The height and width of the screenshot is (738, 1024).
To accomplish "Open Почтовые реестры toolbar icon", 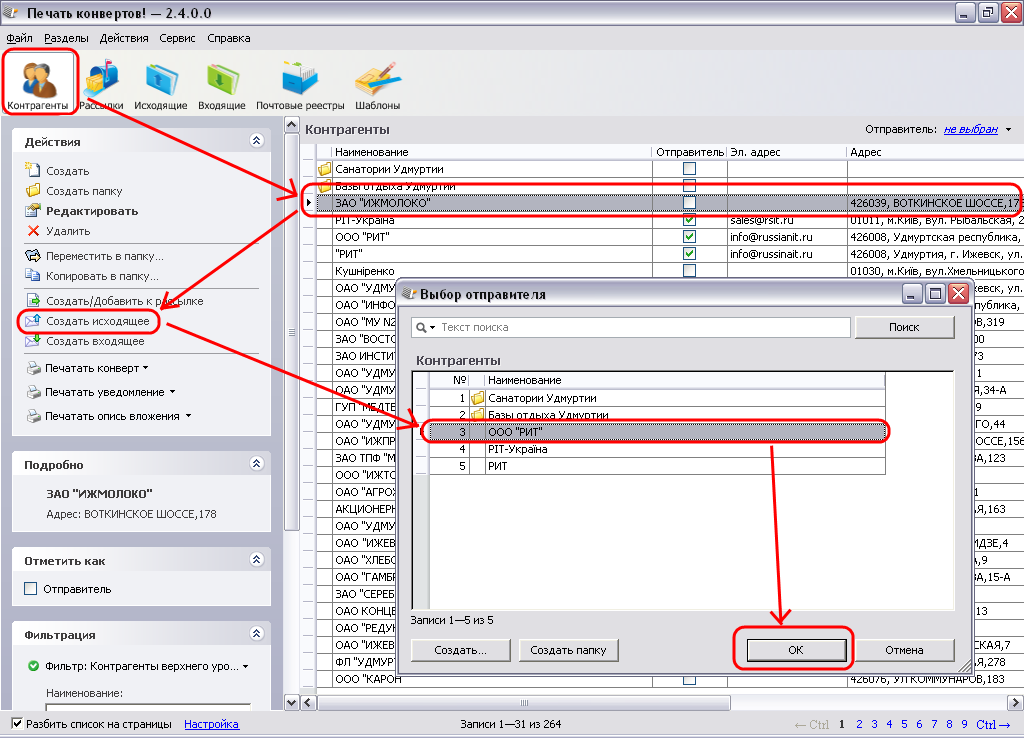I will click(300, 82).
